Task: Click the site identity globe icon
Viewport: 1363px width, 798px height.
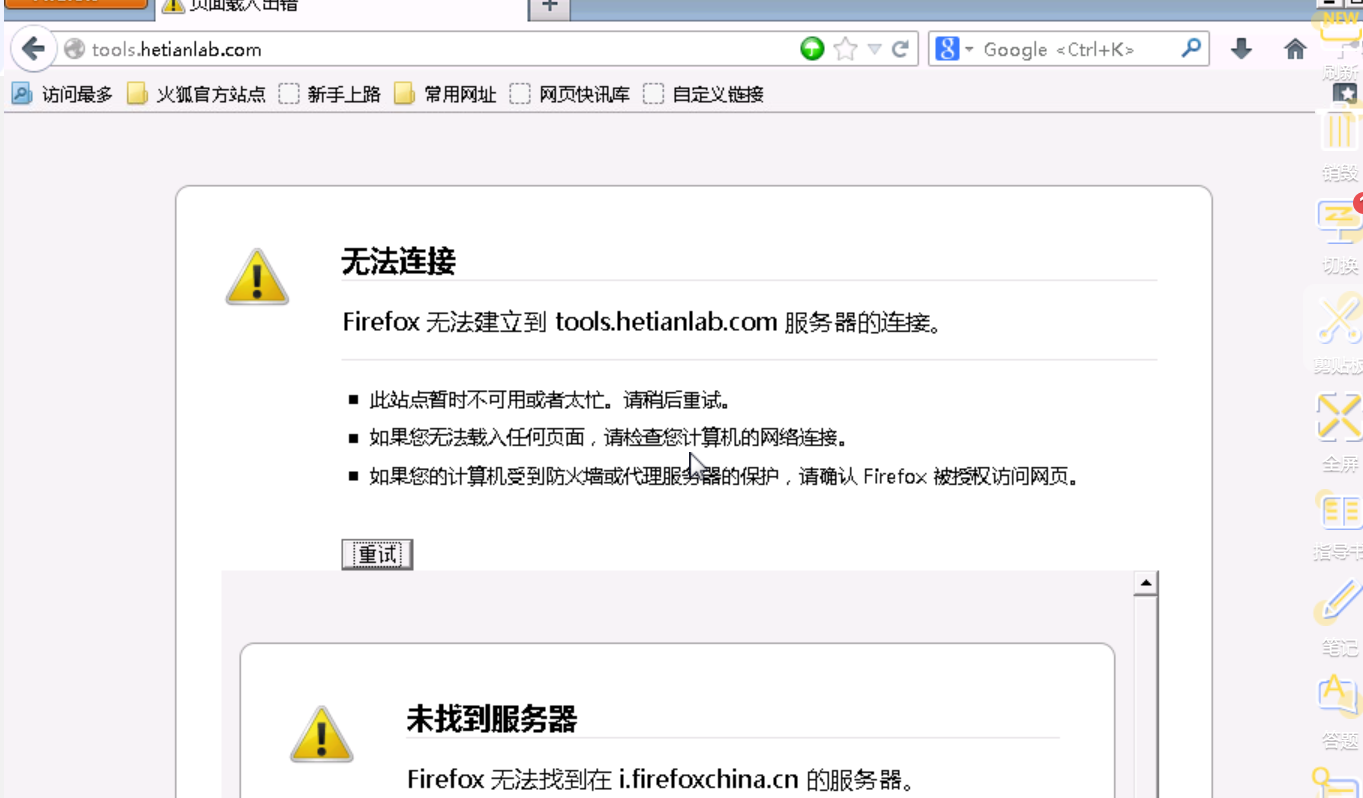Action: (x=74, y=49)
